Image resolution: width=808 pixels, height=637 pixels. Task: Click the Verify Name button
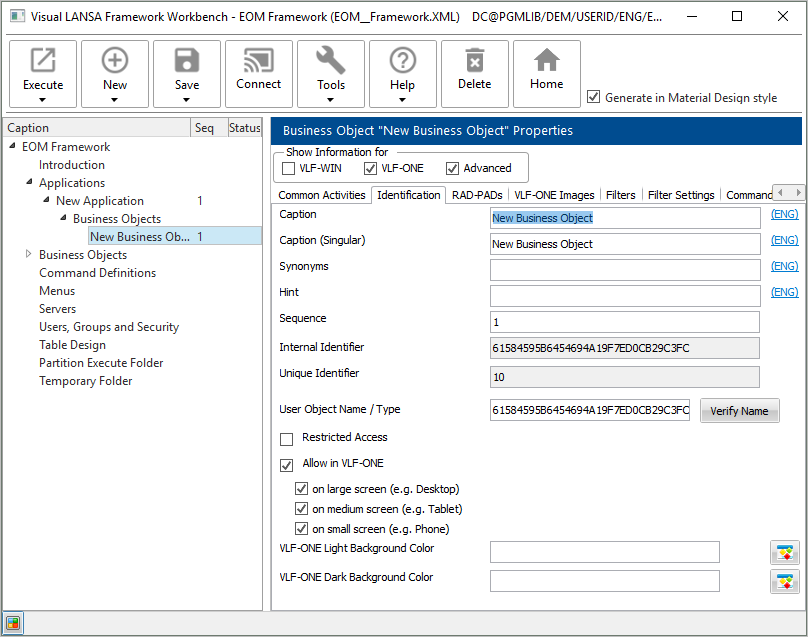(739, 411)
